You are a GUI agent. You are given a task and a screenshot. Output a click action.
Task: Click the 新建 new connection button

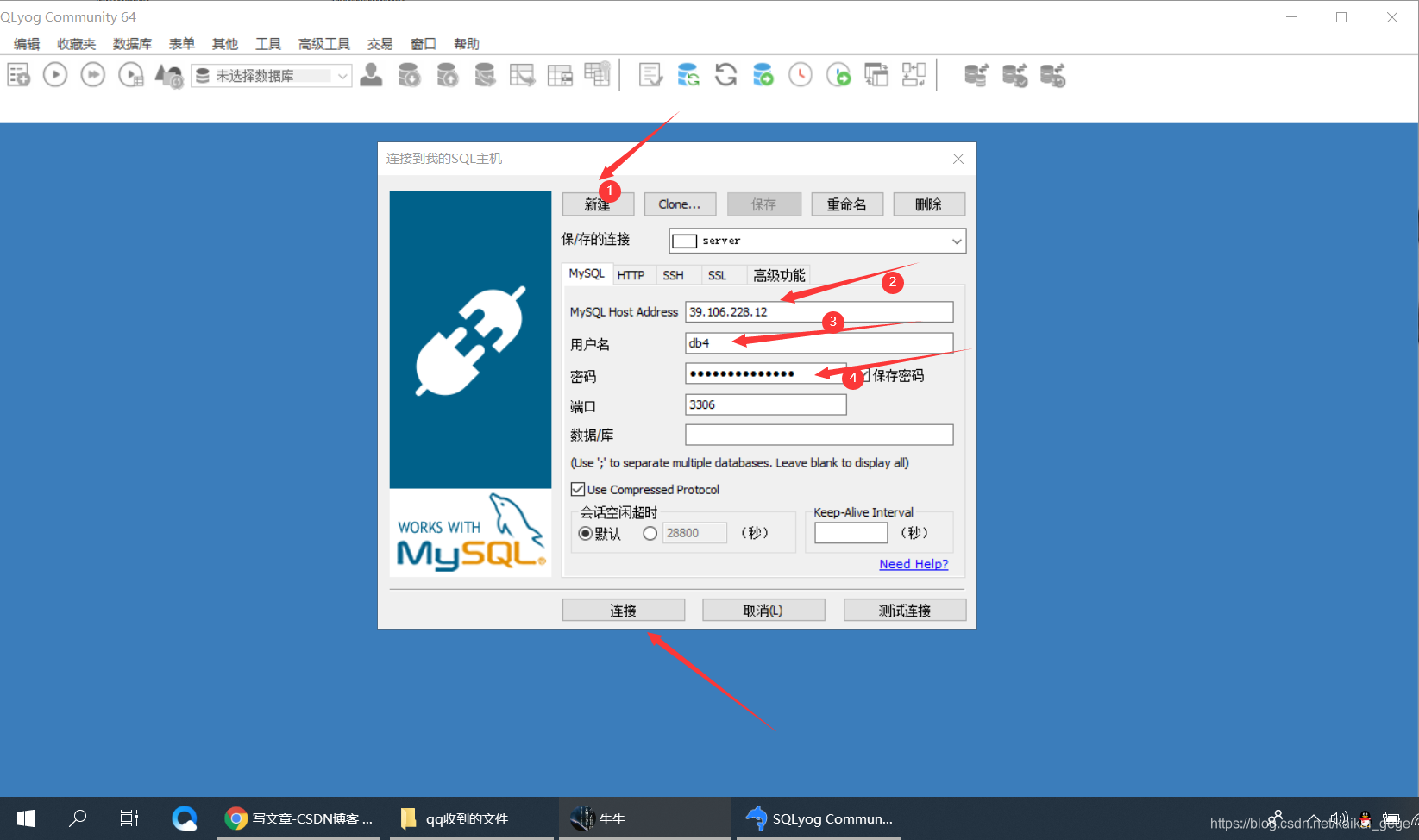[598, 204]
